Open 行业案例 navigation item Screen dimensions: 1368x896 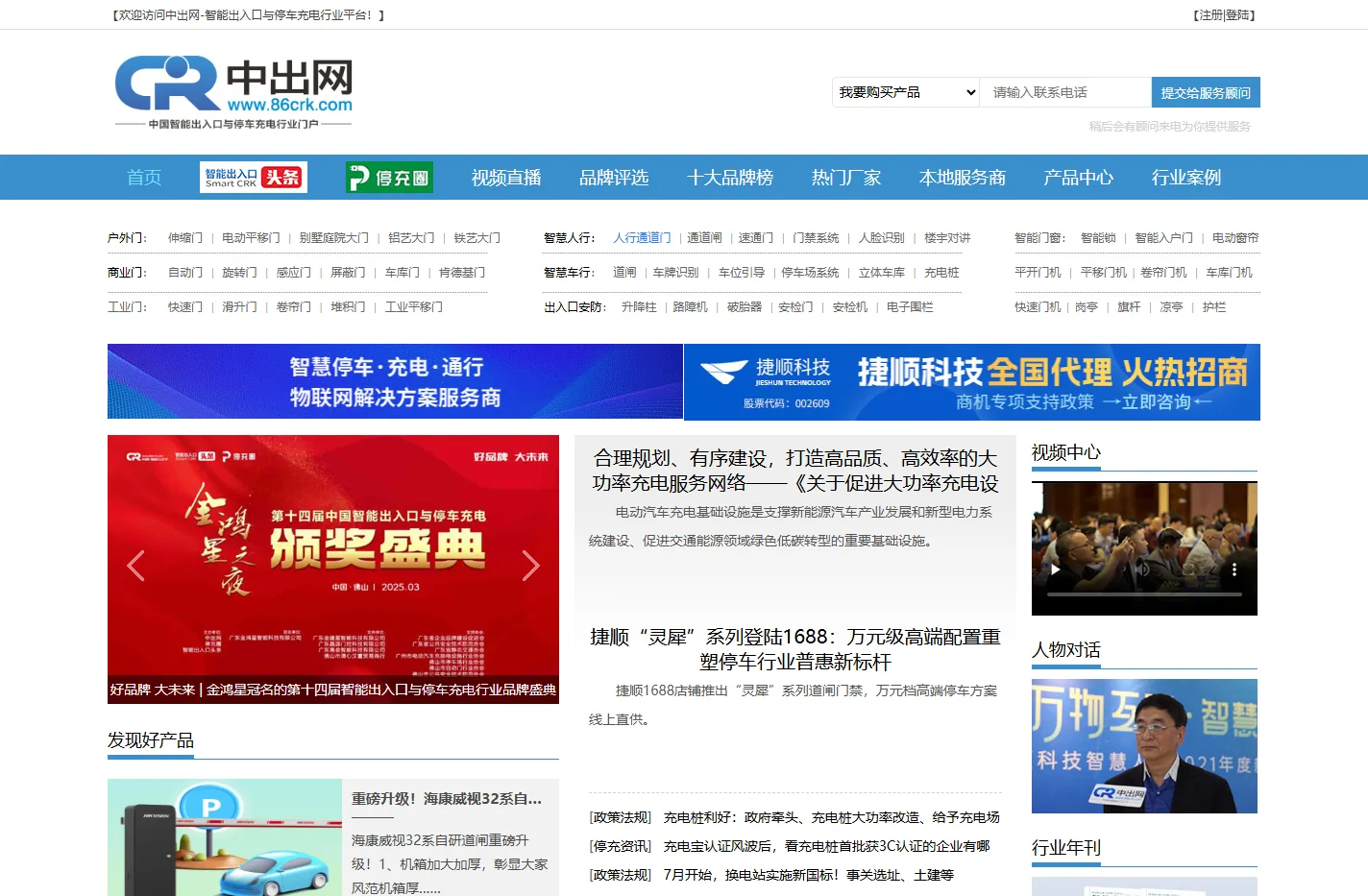1186,178
